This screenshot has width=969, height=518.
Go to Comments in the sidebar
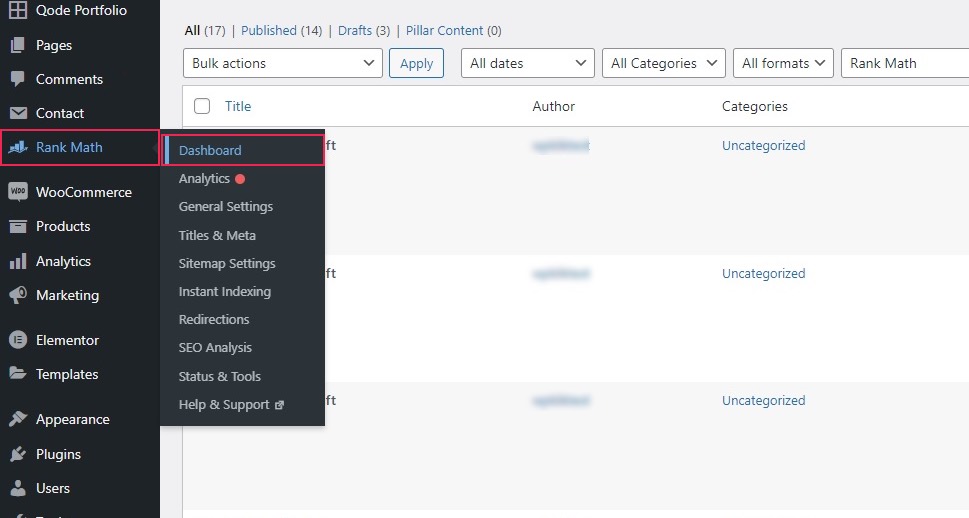[x=69, y=79]
